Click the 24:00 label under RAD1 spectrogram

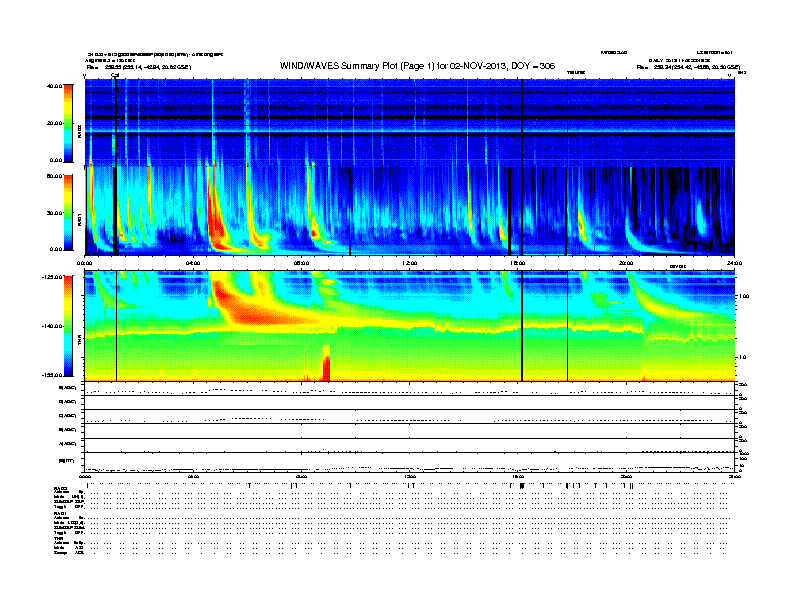pyautogui.click(x=734, y=263)
